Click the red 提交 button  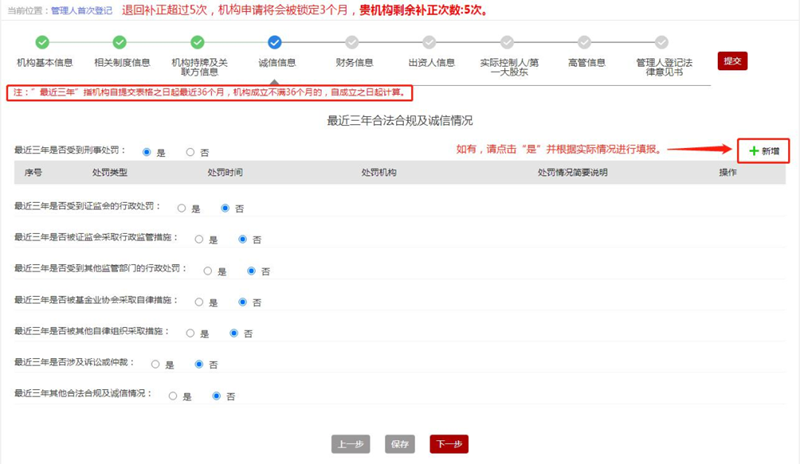[732, 61]
